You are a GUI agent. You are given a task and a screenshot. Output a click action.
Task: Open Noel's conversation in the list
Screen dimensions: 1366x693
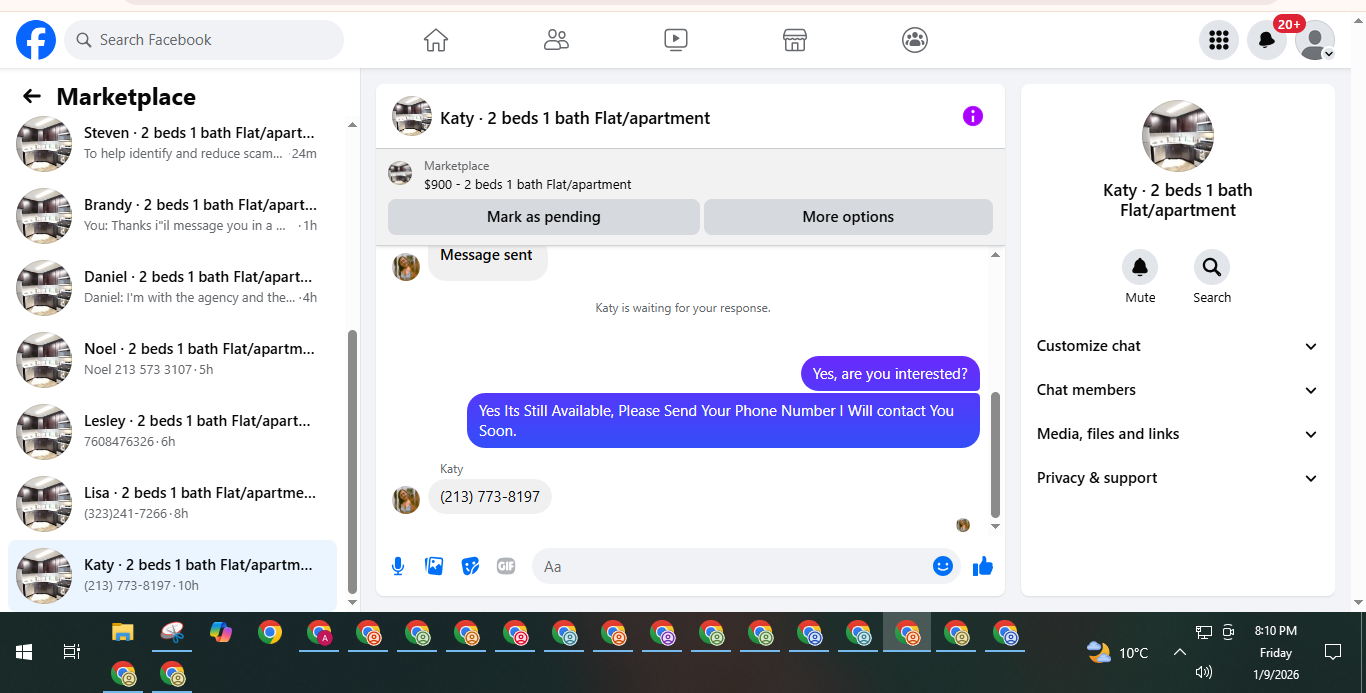pos(173,359)
